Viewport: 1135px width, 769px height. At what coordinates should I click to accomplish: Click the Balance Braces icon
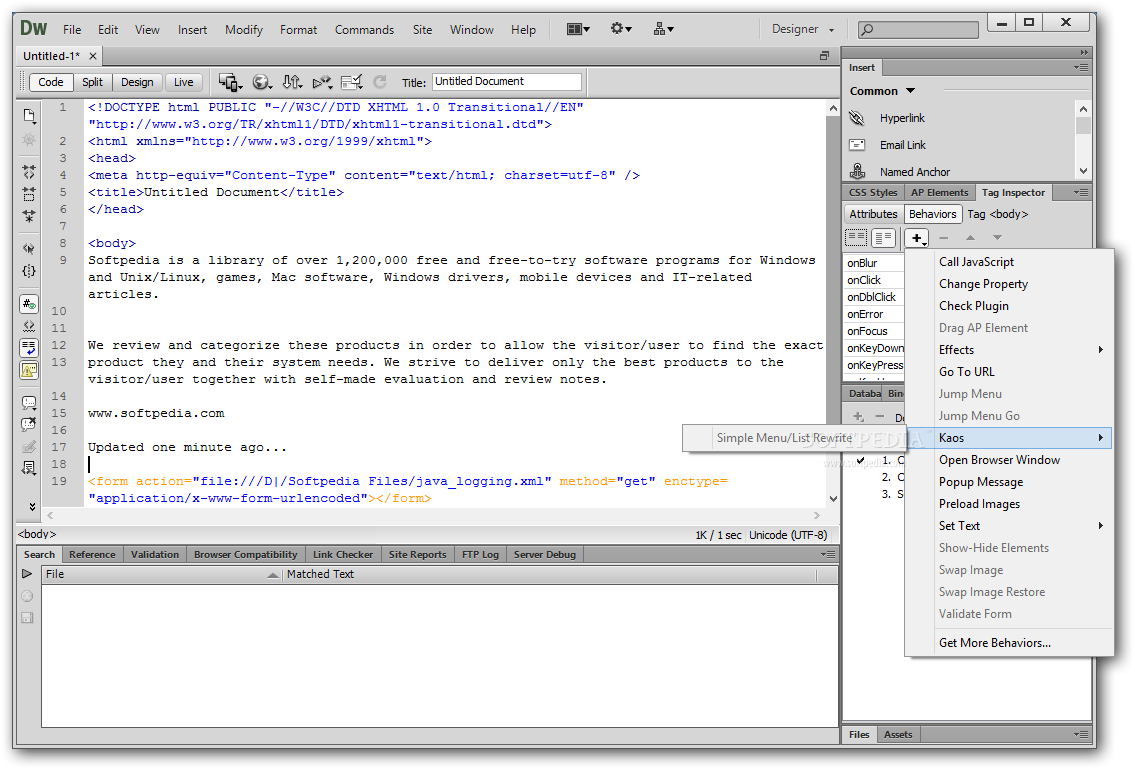click(x=29, y=271)
